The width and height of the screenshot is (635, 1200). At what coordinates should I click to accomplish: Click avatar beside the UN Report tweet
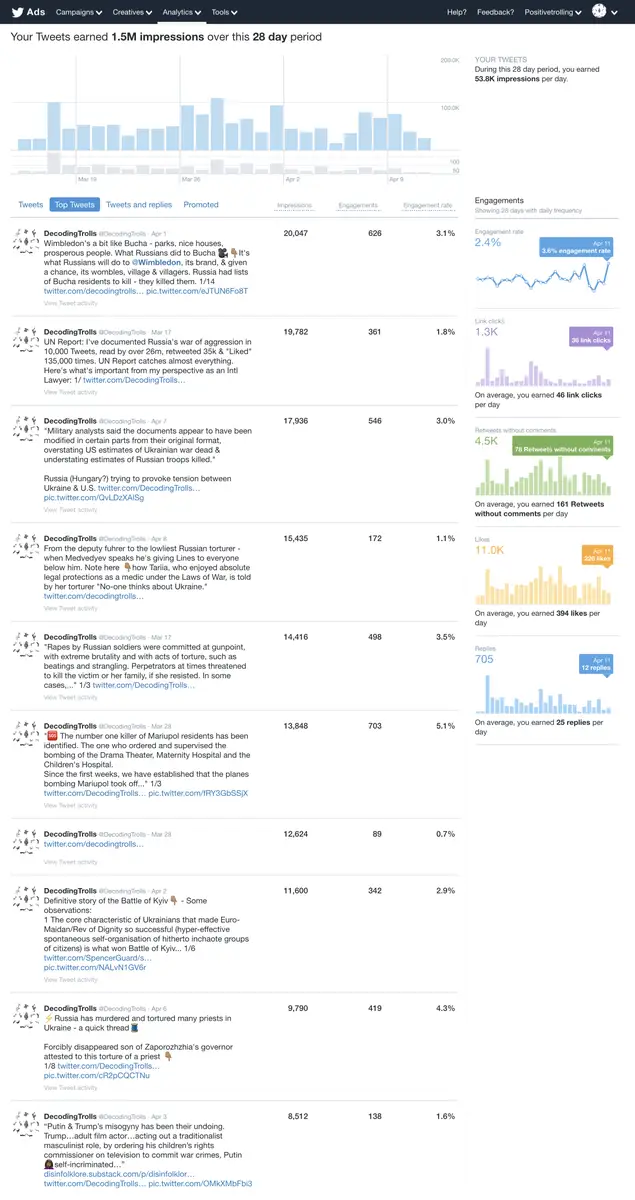25,339
